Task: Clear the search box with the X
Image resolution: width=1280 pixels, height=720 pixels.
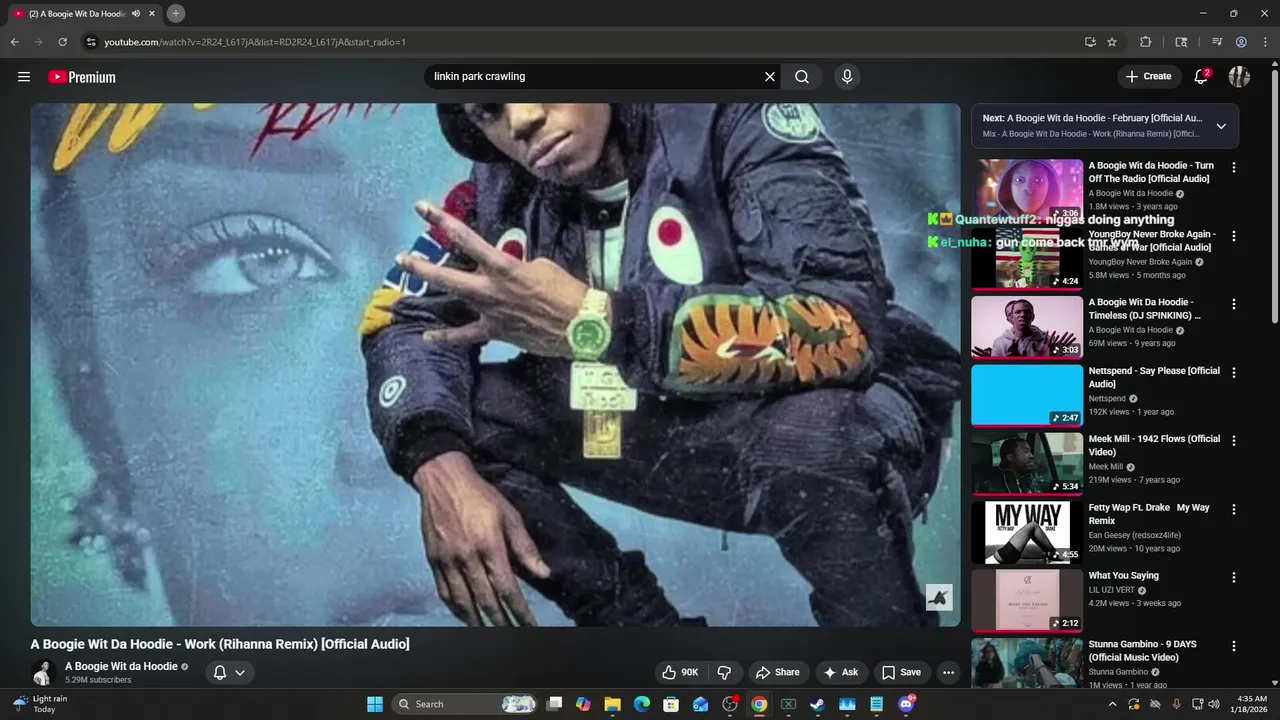Action: (770, 77)
